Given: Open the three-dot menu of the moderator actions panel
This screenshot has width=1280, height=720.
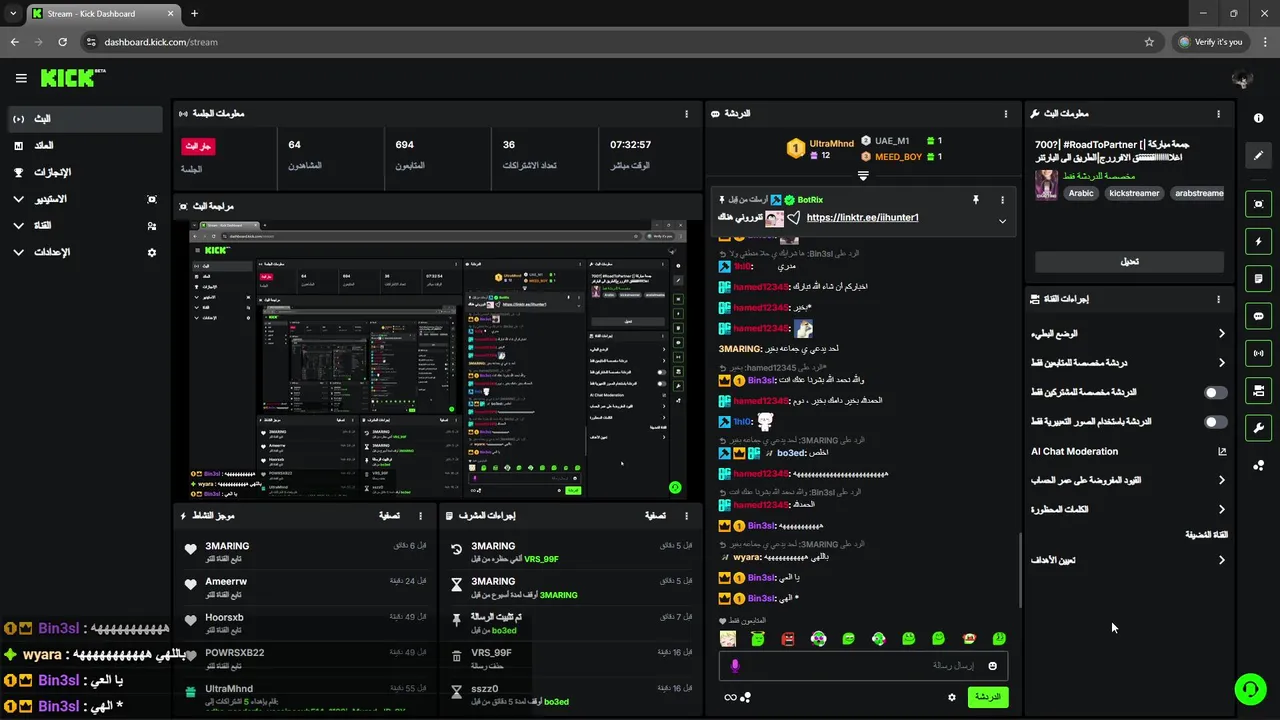Looking at the screenshot, I should tap(686, 516).
